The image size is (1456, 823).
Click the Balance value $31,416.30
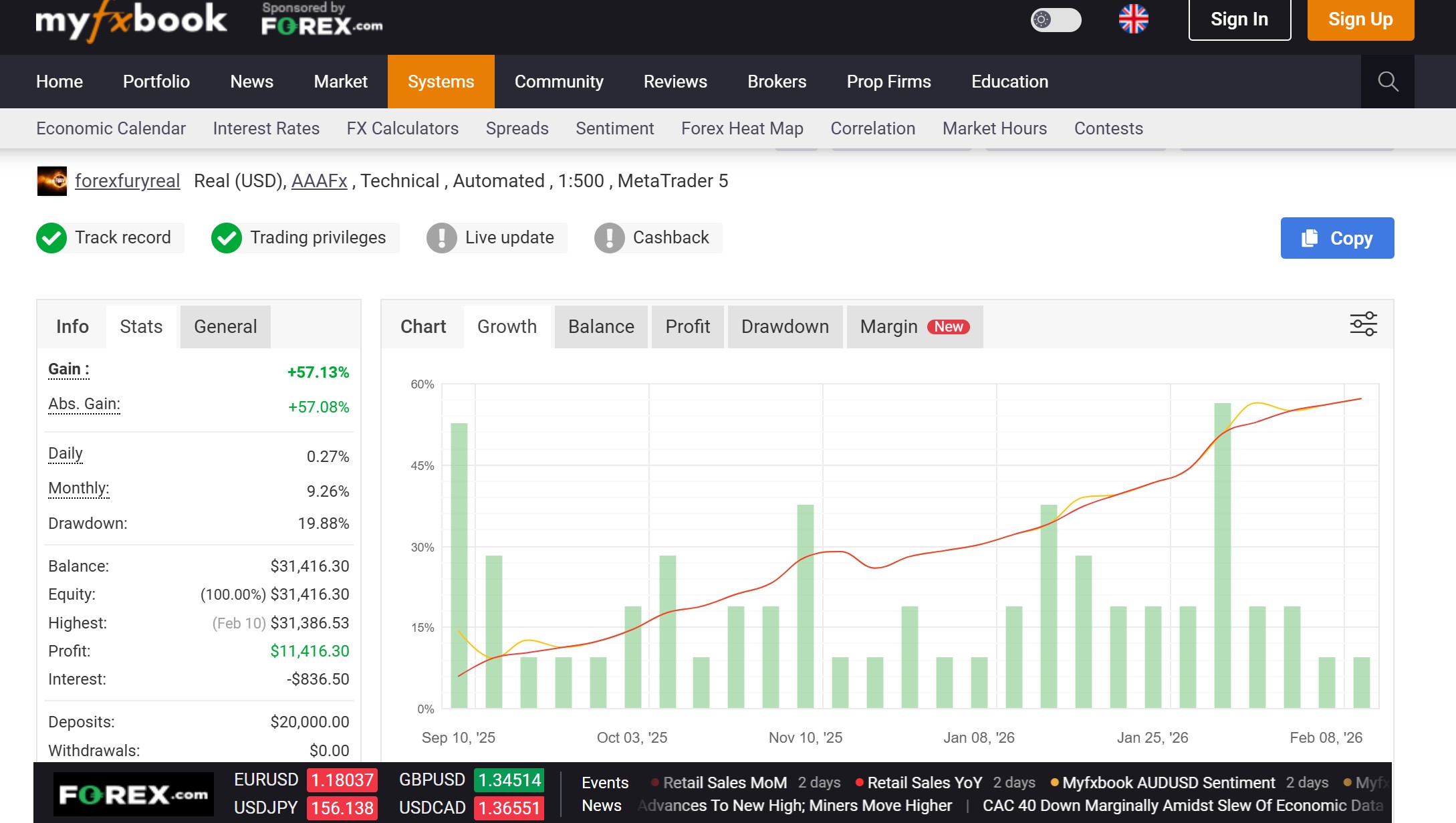[x=310, y=566]
